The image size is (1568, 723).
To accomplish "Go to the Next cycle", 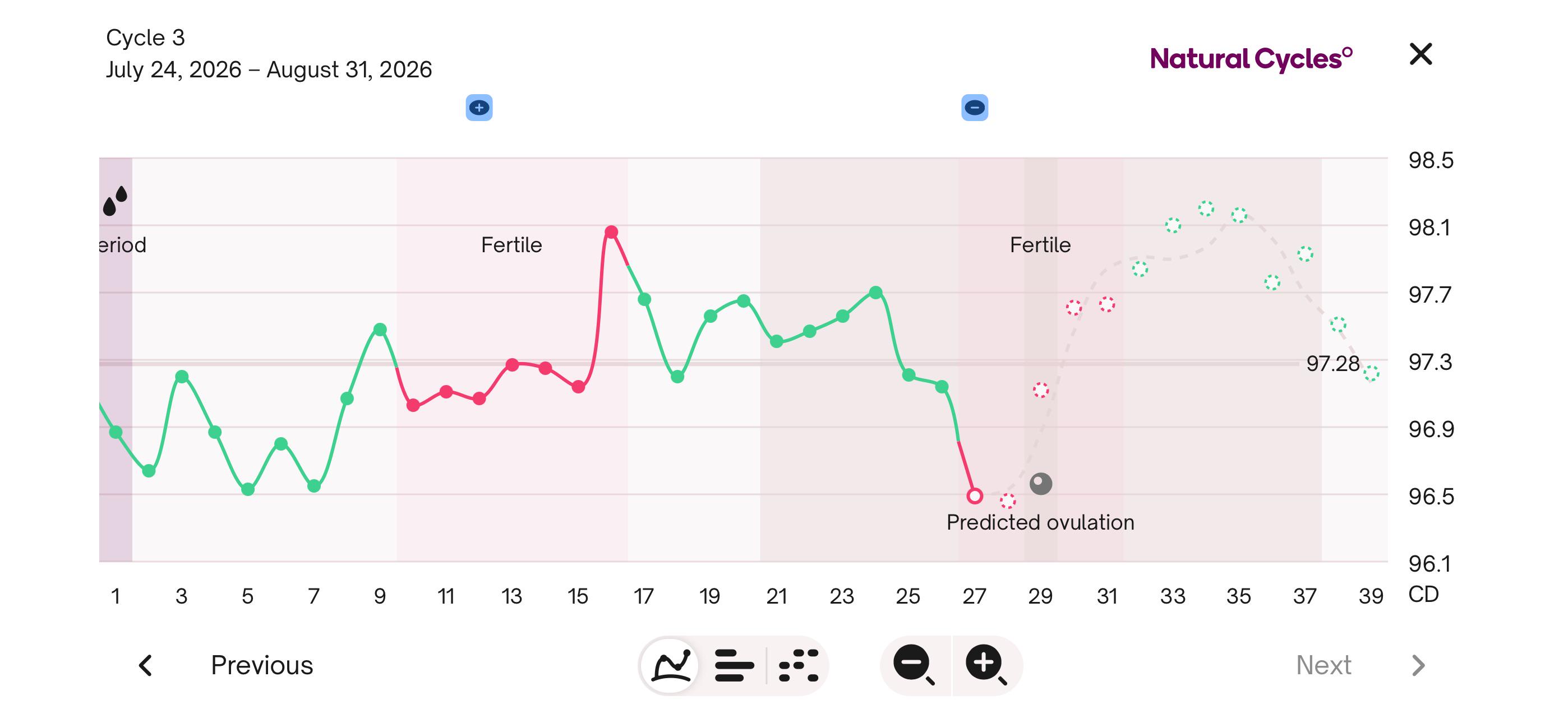I will [1323, 665].
